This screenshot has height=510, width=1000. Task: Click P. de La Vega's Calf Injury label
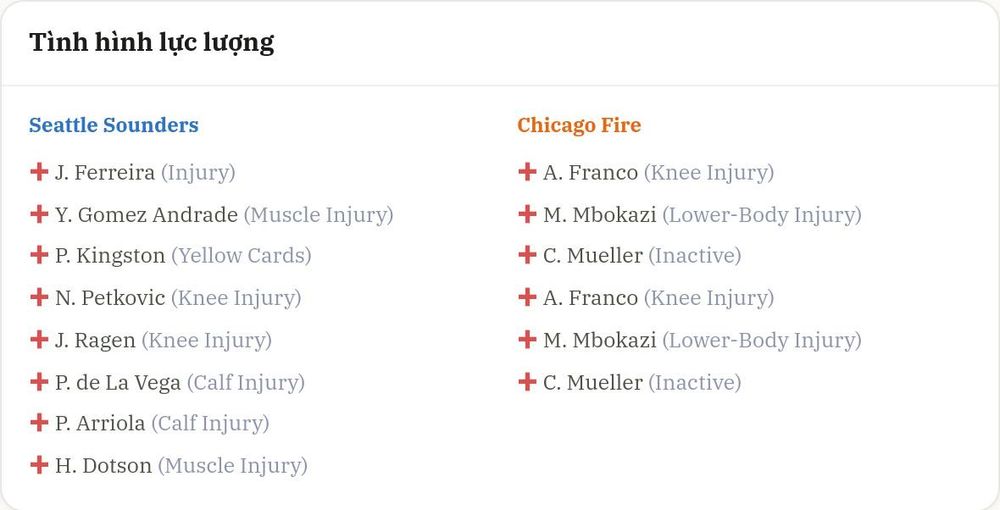[x=246, y=382]
